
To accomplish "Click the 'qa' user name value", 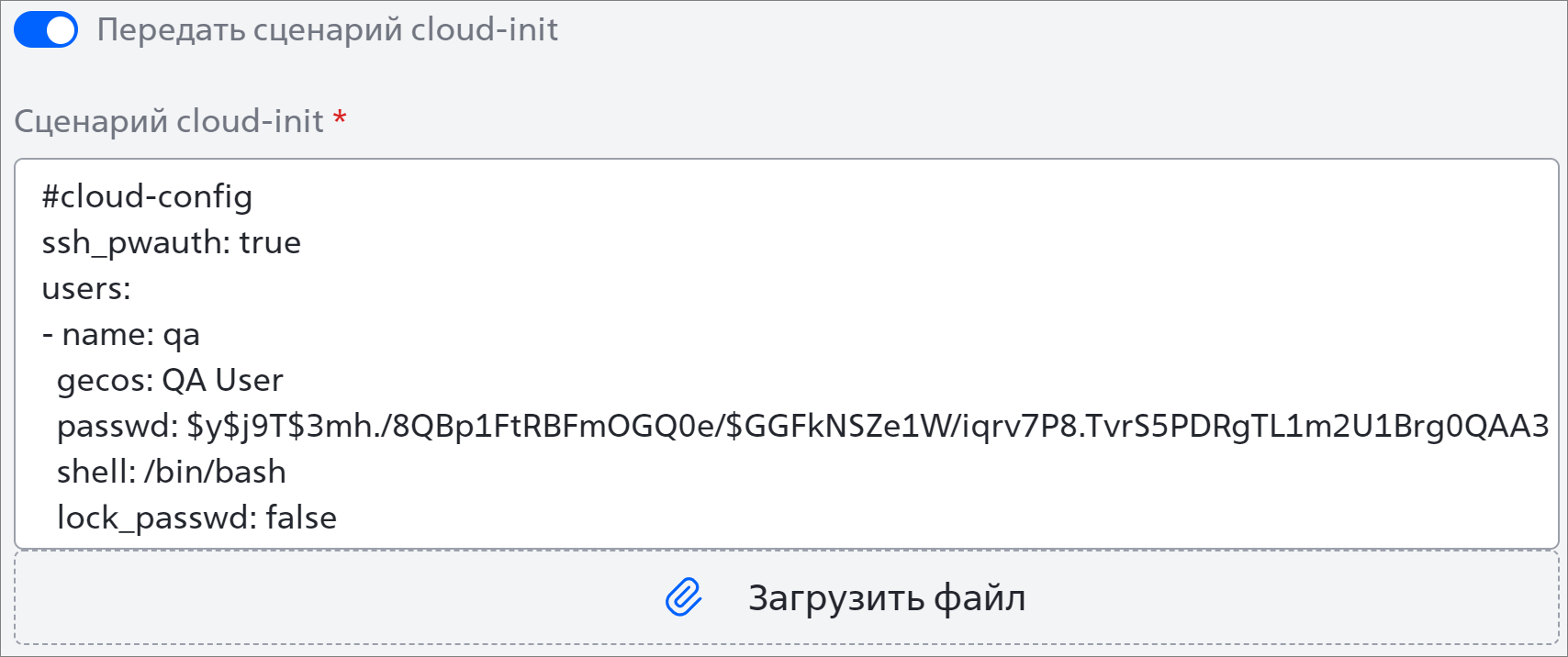I will tap(181, 337).
